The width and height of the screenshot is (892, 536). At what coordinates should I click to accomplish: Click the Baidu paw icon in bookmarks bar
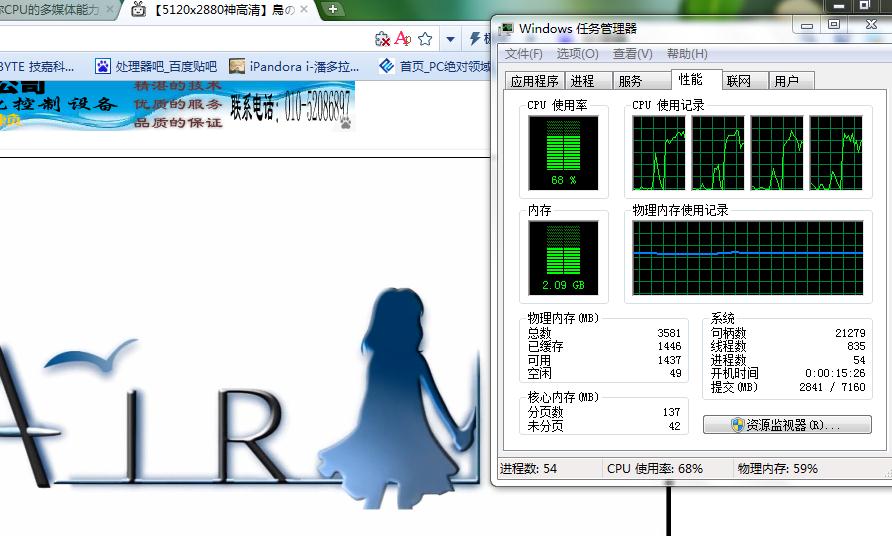[102, 67]
